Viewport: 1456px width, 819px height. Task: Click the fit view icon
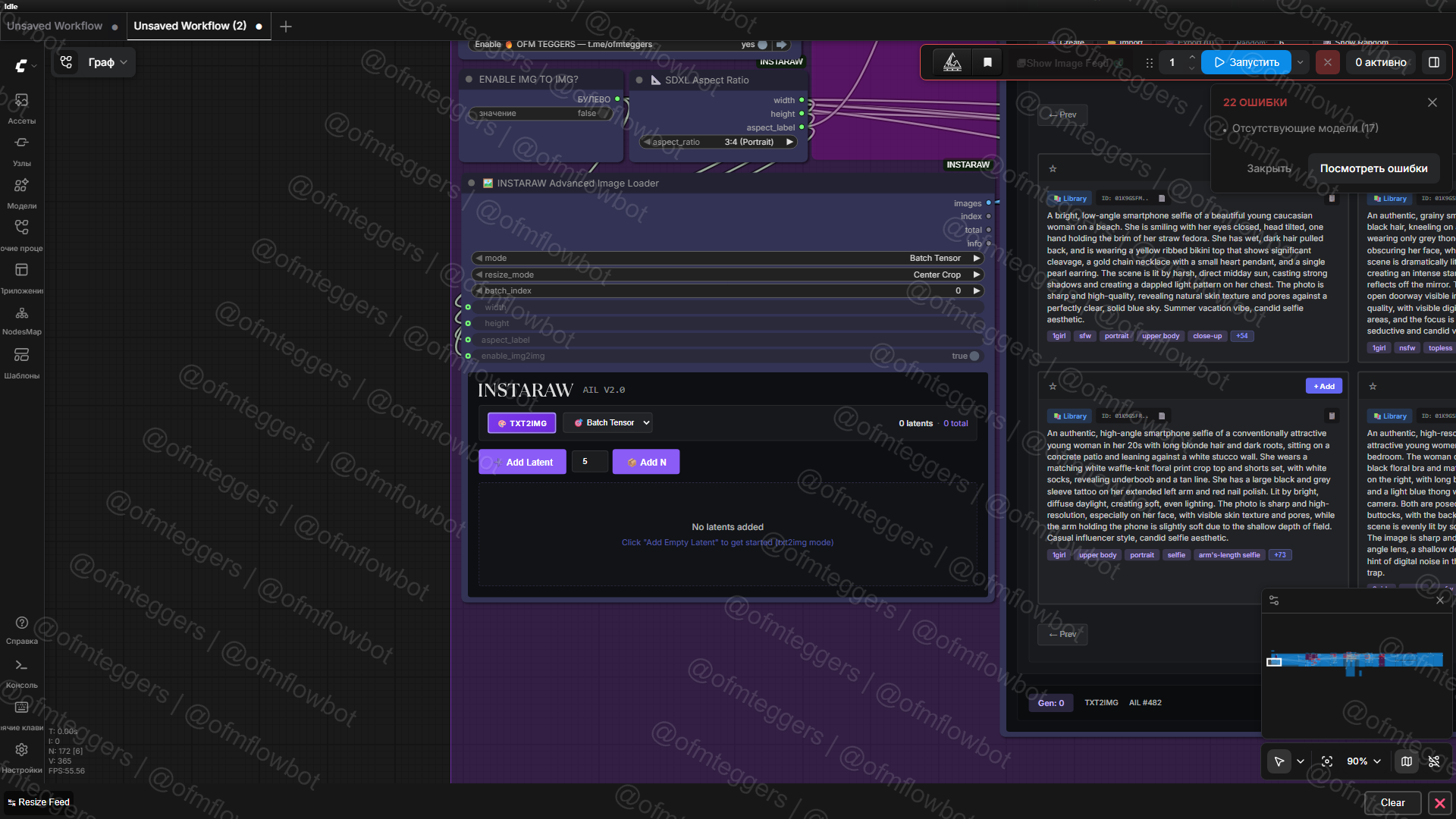1327,761
